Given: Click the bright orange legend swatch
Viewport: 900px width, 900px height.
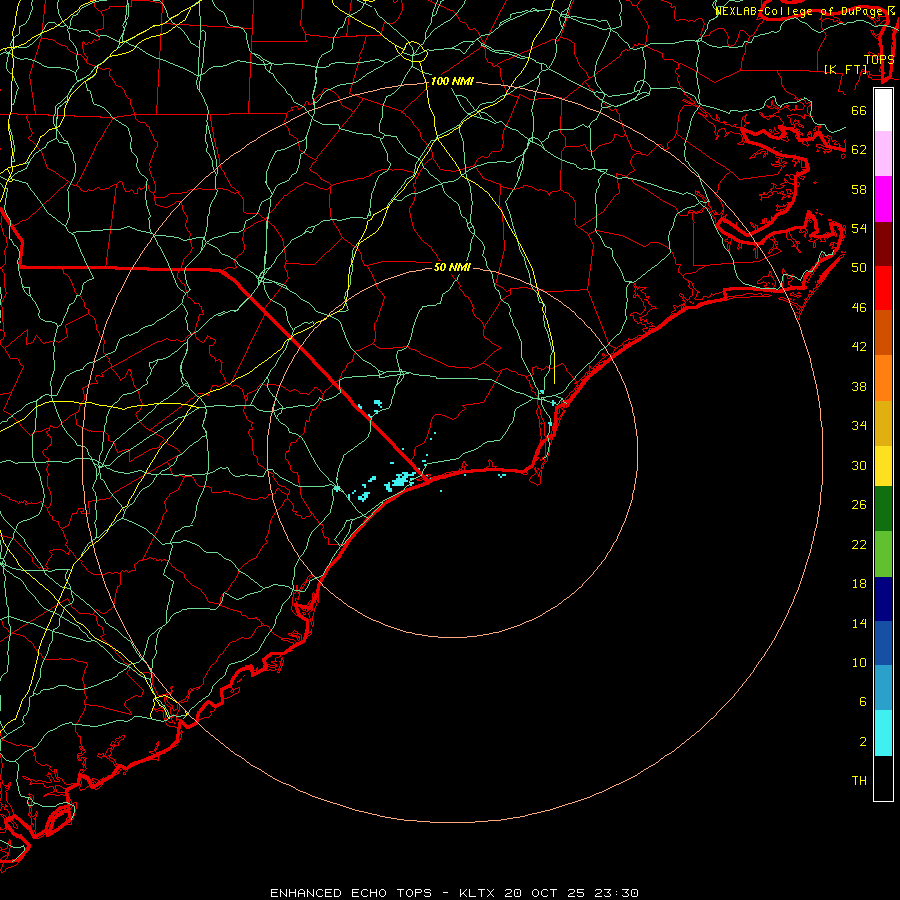Looking at the screenshot, I should click(883, 378).
